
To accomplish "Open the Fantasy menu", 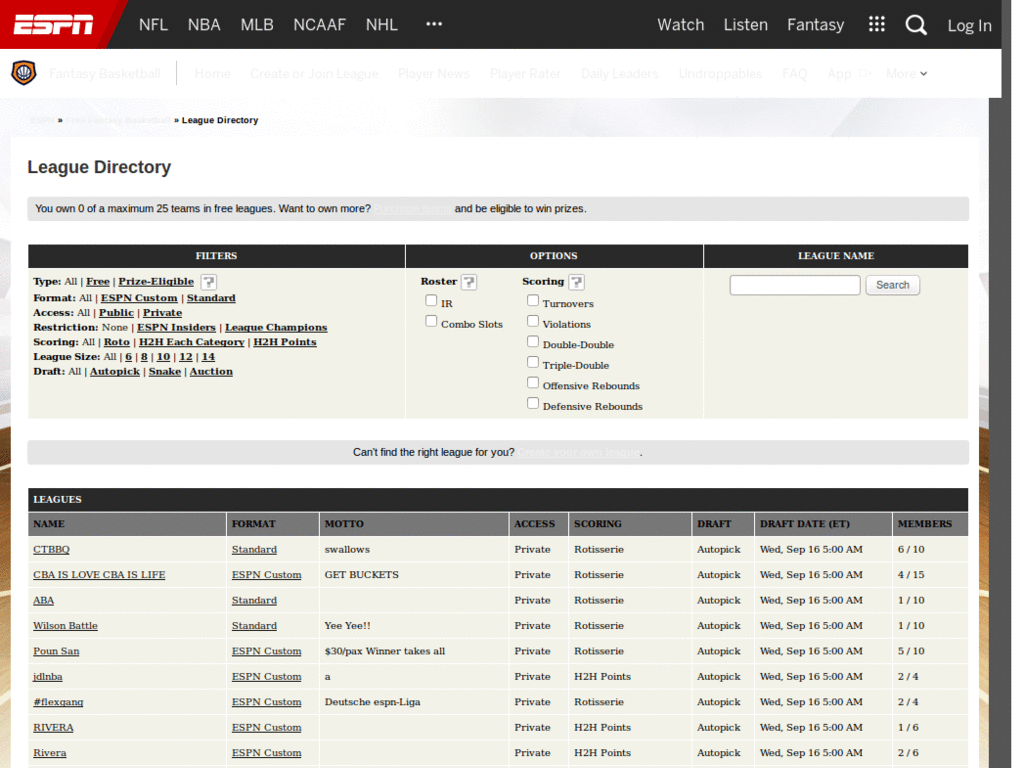I will pyautogui.click(x=815, y=25).
